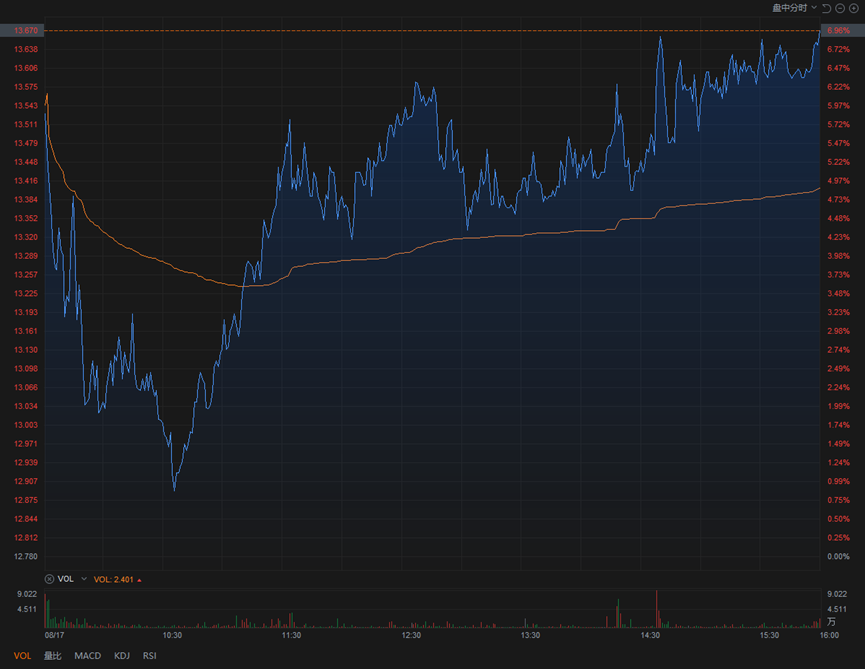This screenshot has width=865, height=669.
Task: Zoom in with the plus circle icon
Action: click(x=855, y=8)
